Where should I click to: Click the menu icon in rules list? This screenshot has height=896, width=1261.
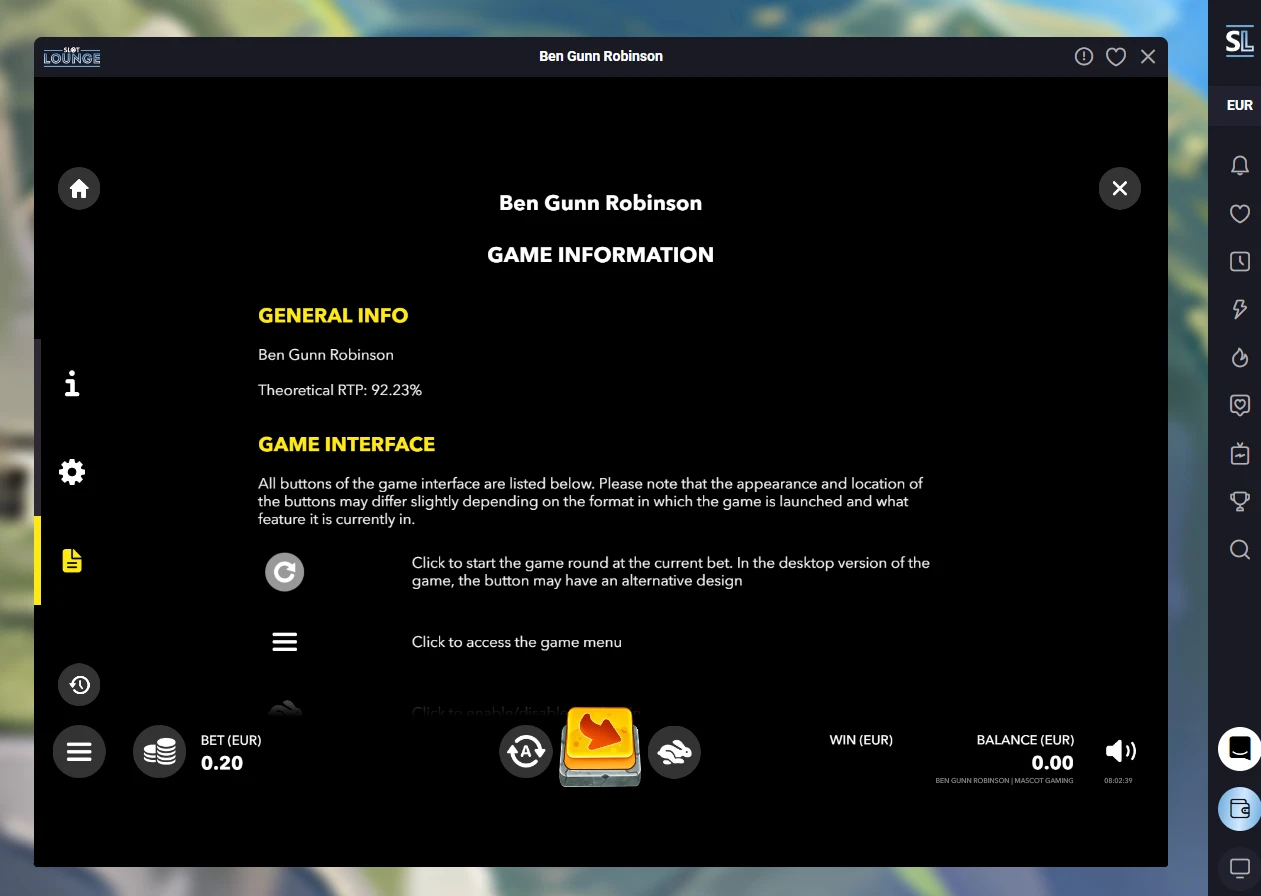[285, 642]
